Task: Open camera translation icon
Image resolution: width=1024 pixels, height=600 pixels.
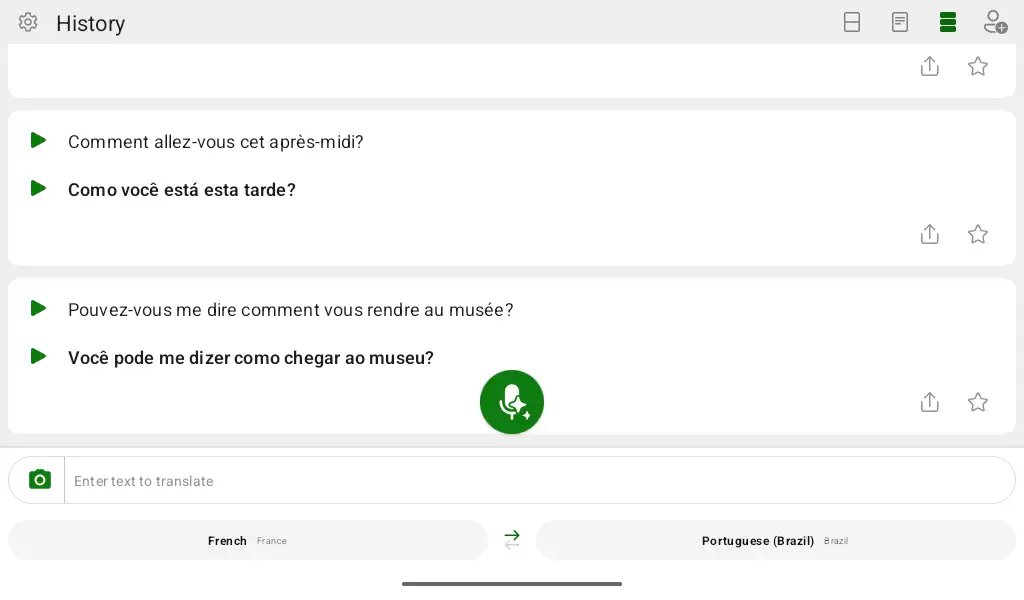Action: 40,481
